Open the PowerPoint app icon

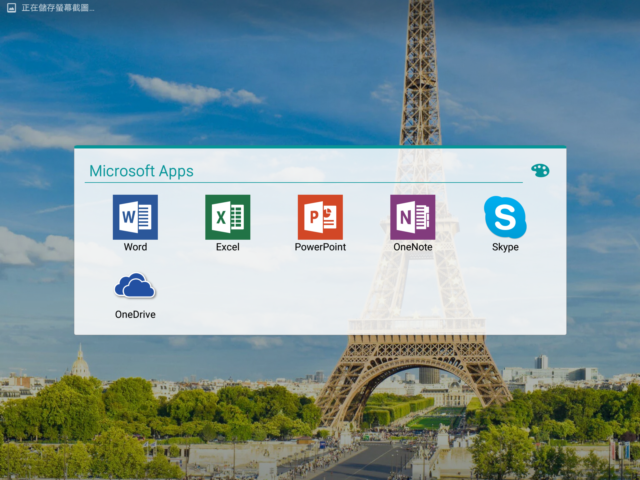320,217
